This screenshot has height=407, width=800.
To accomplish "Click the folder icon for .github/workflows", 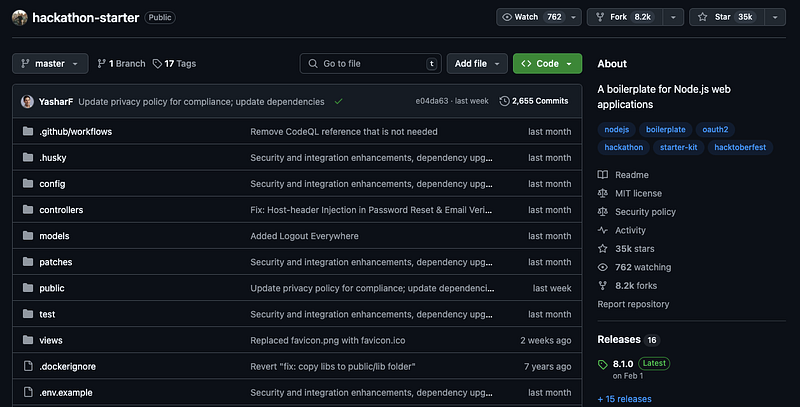I will tap(28, 131).
